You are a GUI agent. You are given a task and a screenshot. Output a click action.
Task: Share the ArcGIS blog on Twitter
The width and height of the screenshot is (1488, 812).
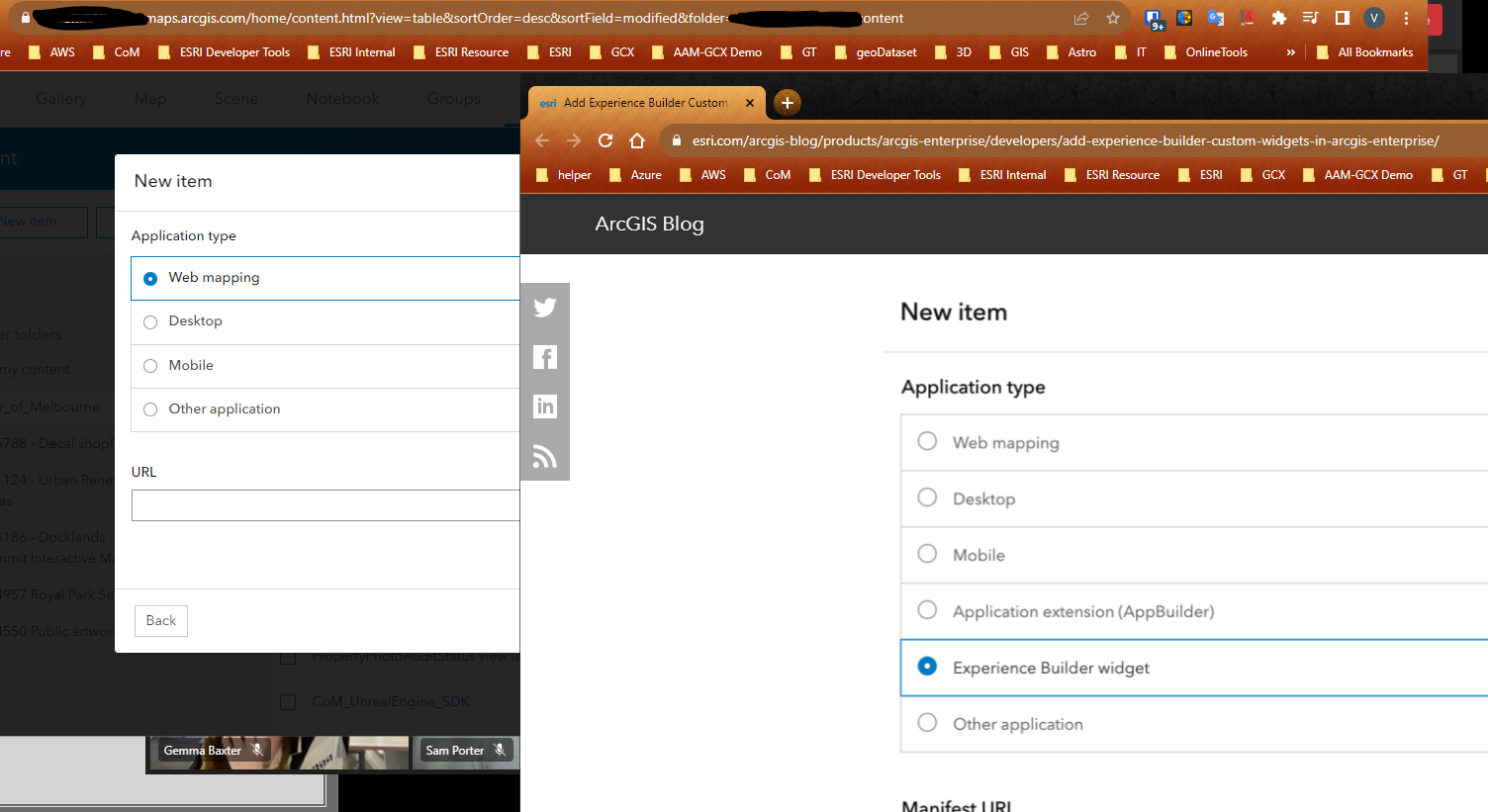545,308
